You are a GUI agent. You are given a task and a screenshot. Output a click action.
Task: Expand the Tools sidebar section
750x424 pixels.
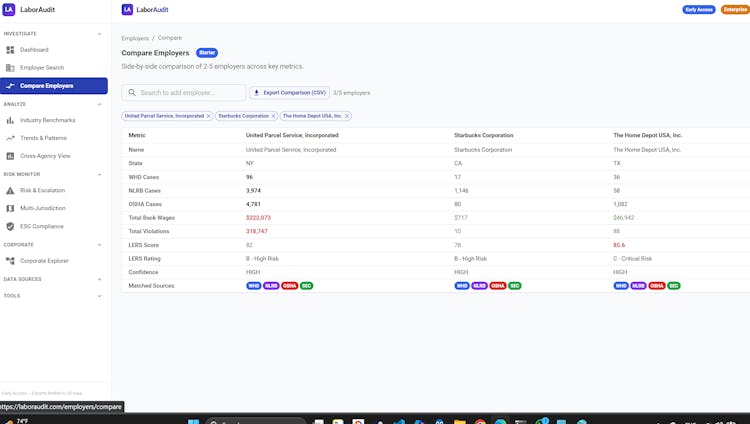click(x=99, y=296)
